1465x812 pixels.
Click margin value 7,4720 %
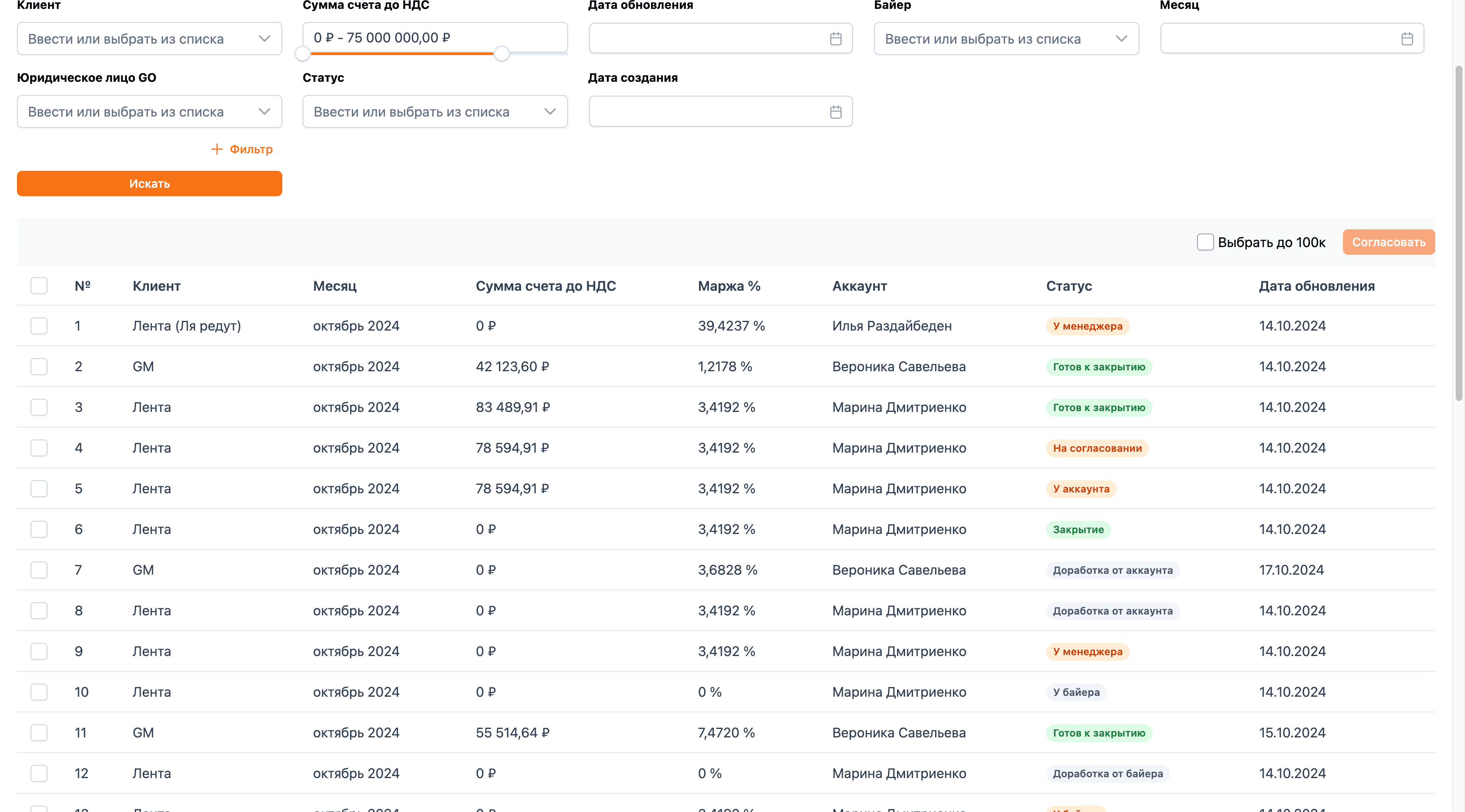726,732
